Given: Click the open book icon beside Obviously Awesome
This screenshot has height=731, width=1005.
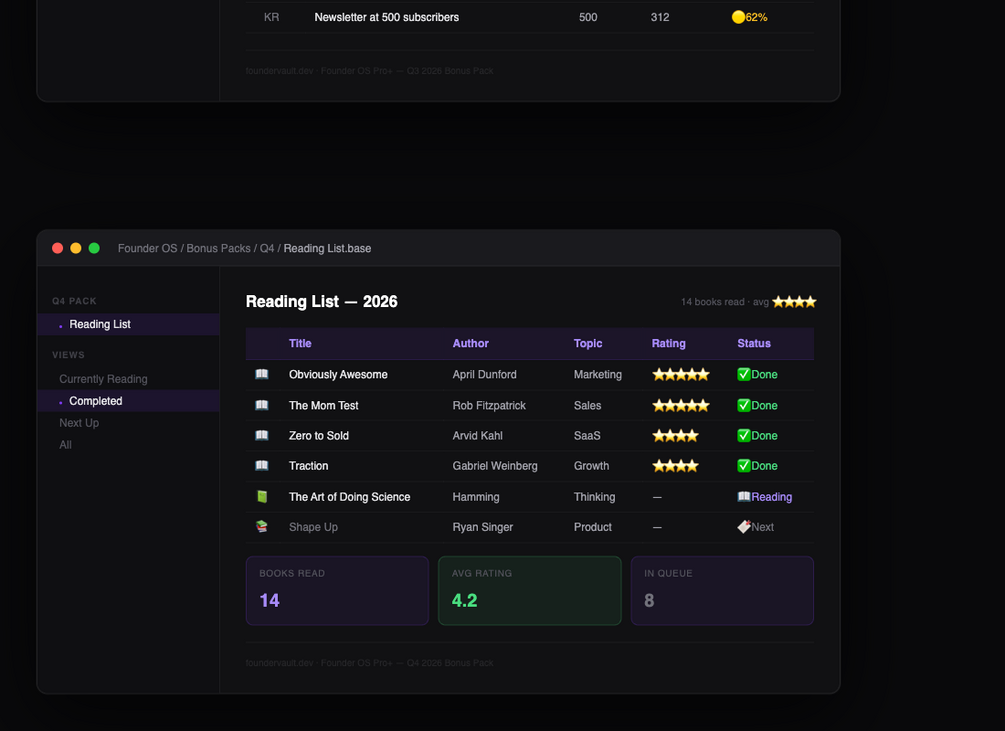Looking at the screenshot, I should pyautogui.click(x=262, y=374).
